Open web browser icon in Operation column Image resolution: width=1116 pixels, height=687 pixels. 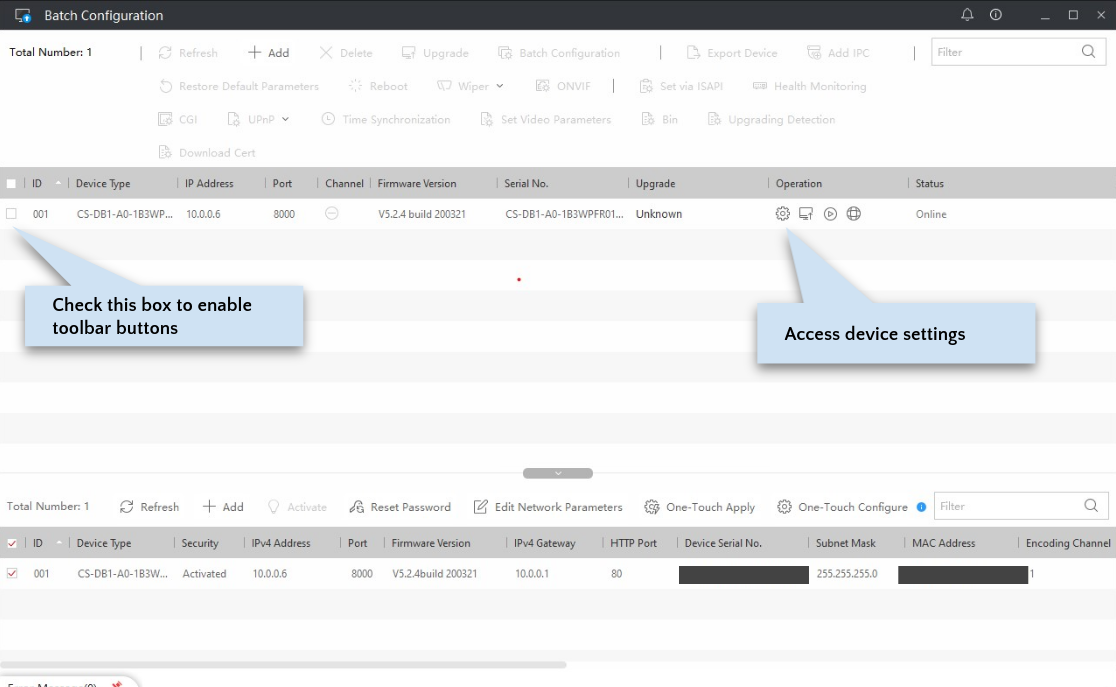tap(853, 213)
